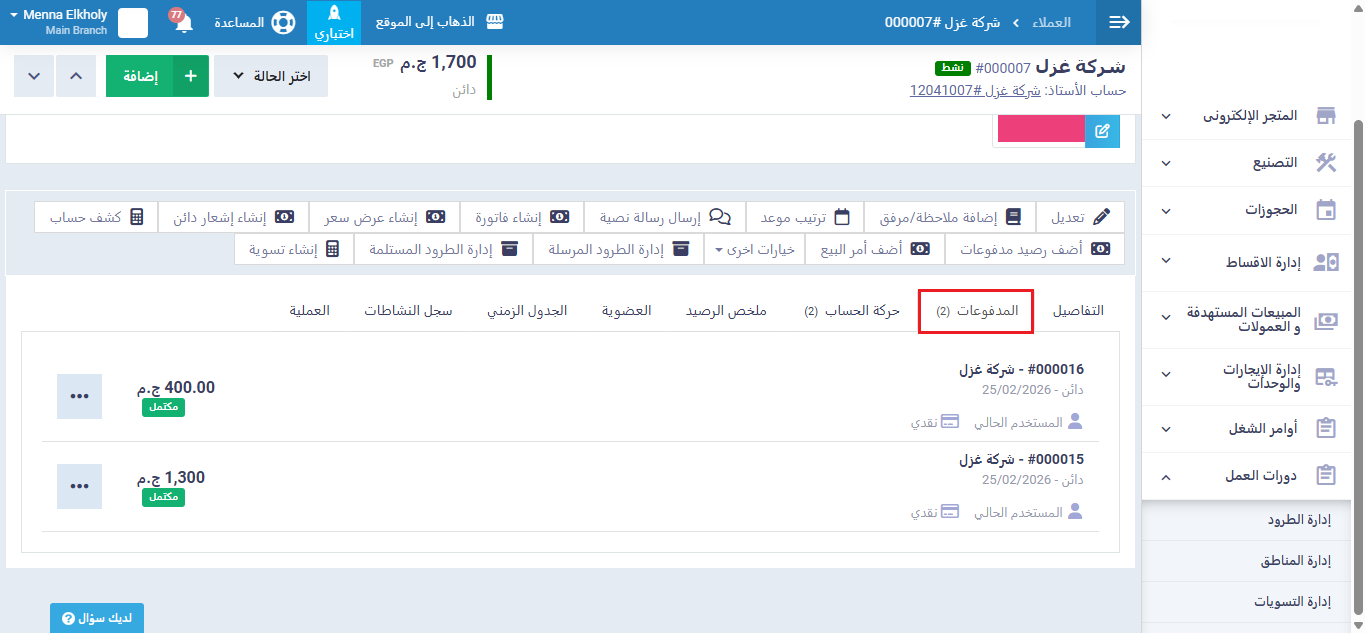Click the pink color swatch

pos(1041,129)
